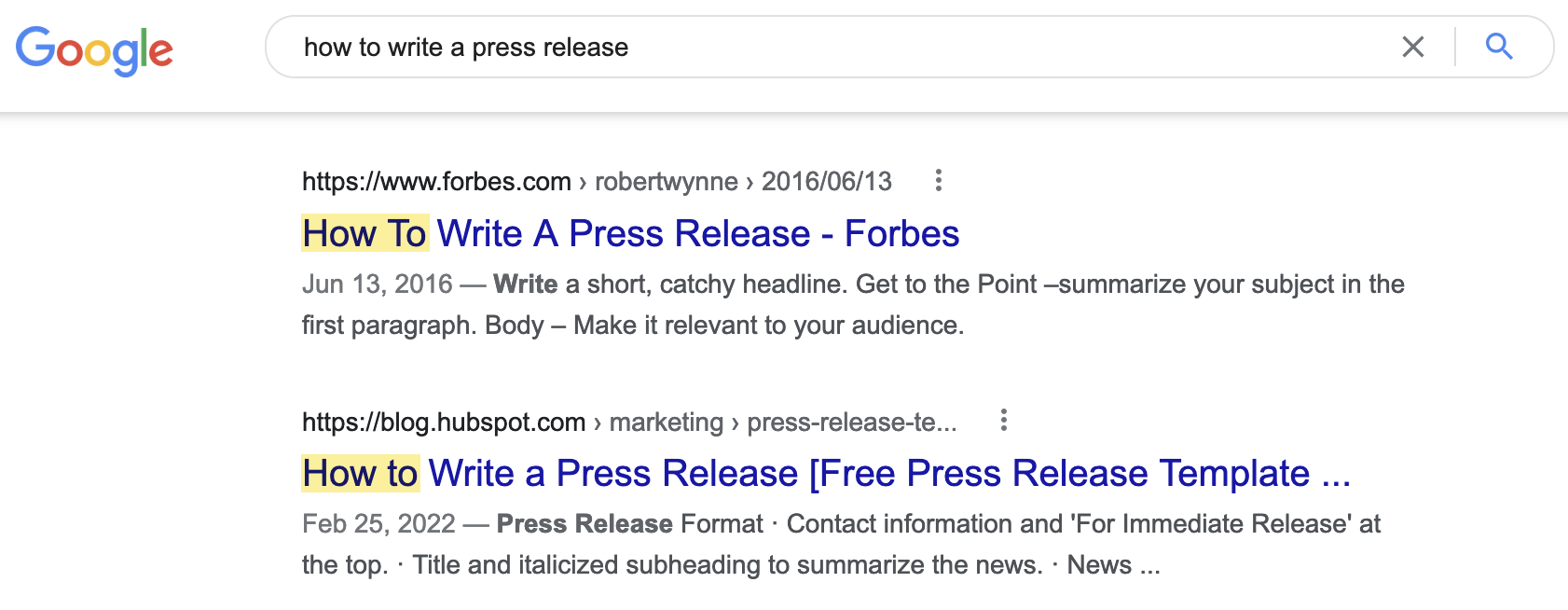The width and height of the screenshot is (1568, 610).
Task: Select the clear icon beside the search field
Action: 1413,47
